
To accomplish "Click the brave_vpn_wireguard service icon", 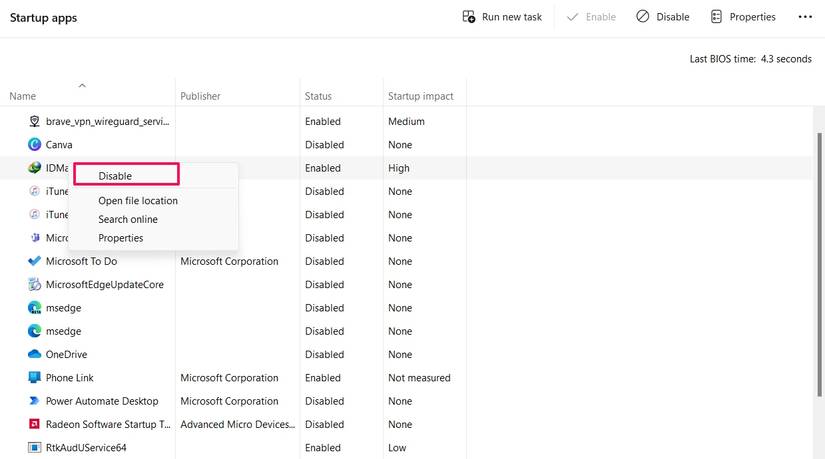I will [x=34, y=122].
